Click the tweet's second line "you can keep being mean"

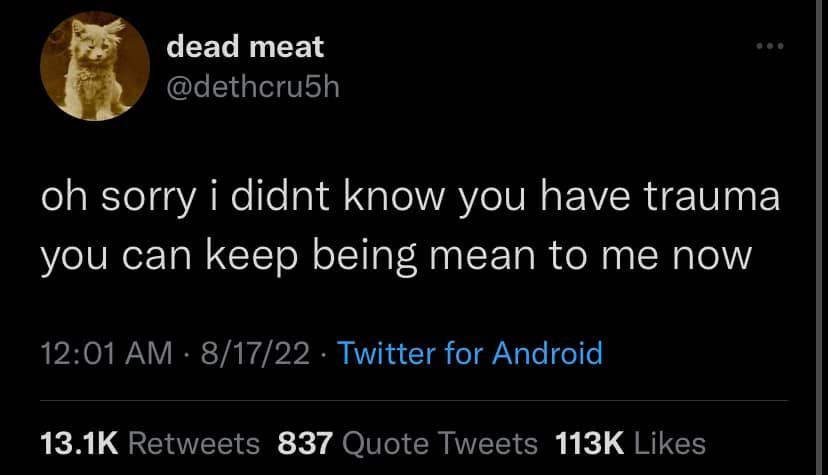click(395, 256)
